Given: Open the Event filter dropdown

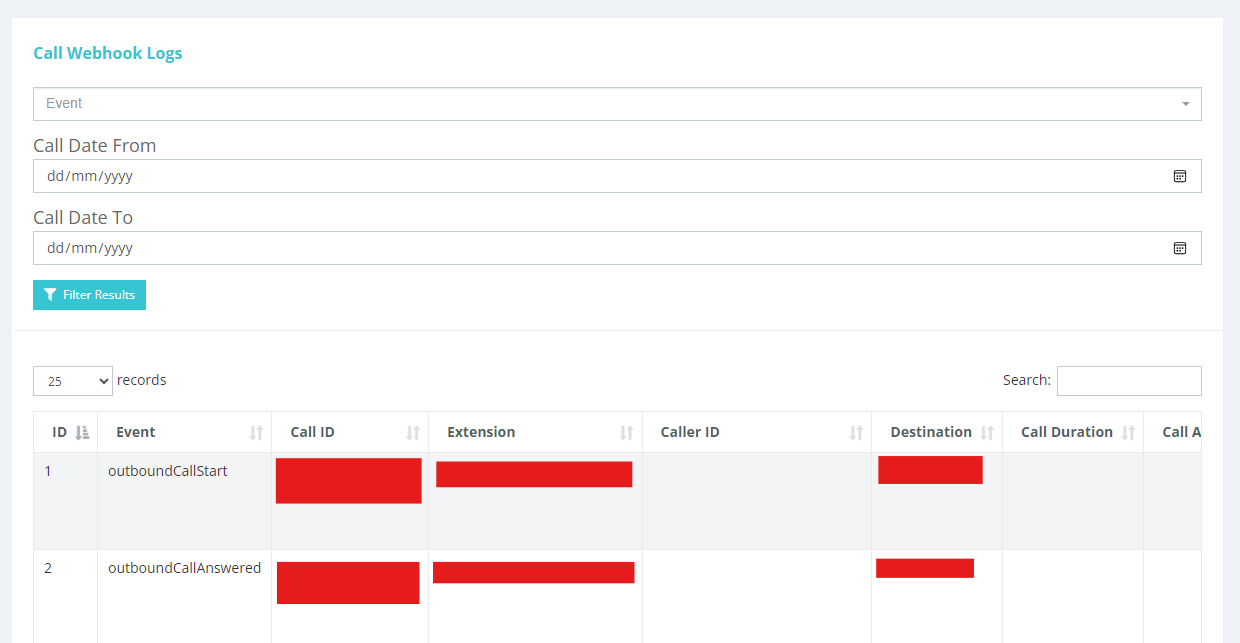Looking at the screenshot, I should tap(617, 103).
